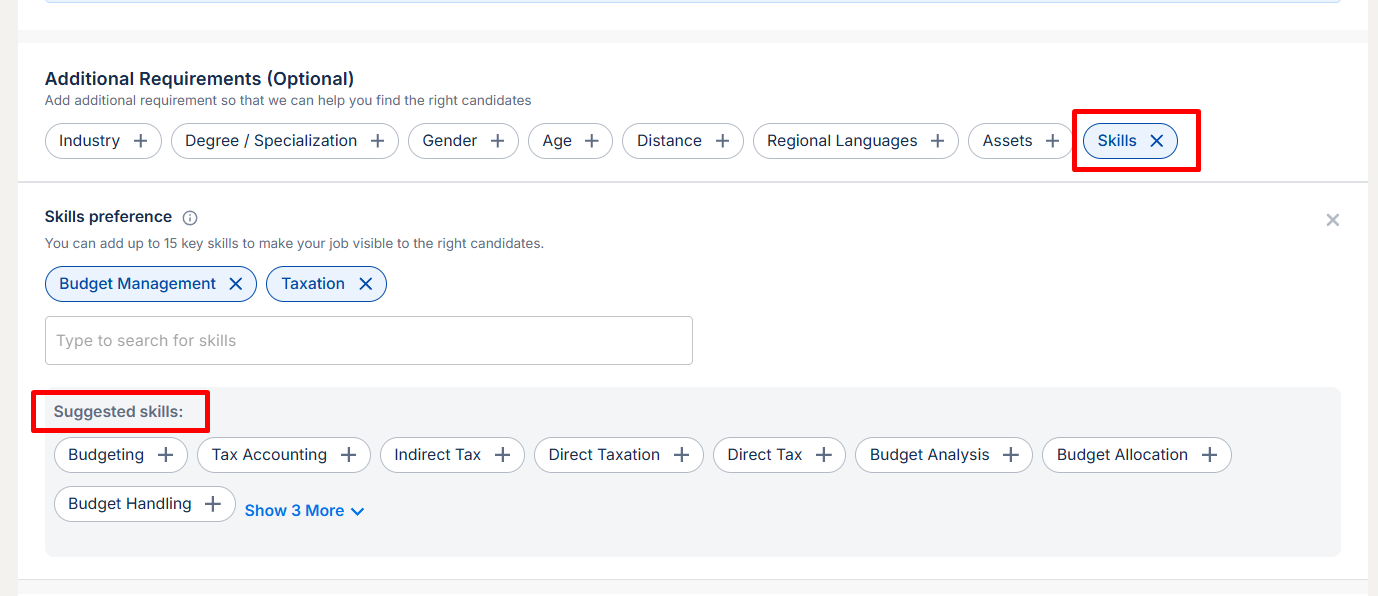Click the Skills preference info icon

(x=190, y=218)
